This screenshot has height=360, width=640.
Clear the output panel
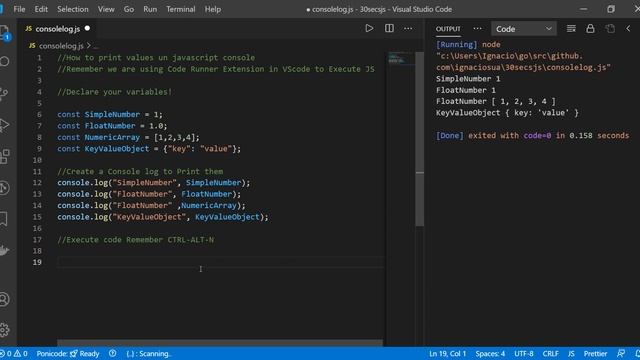[571, 29]
